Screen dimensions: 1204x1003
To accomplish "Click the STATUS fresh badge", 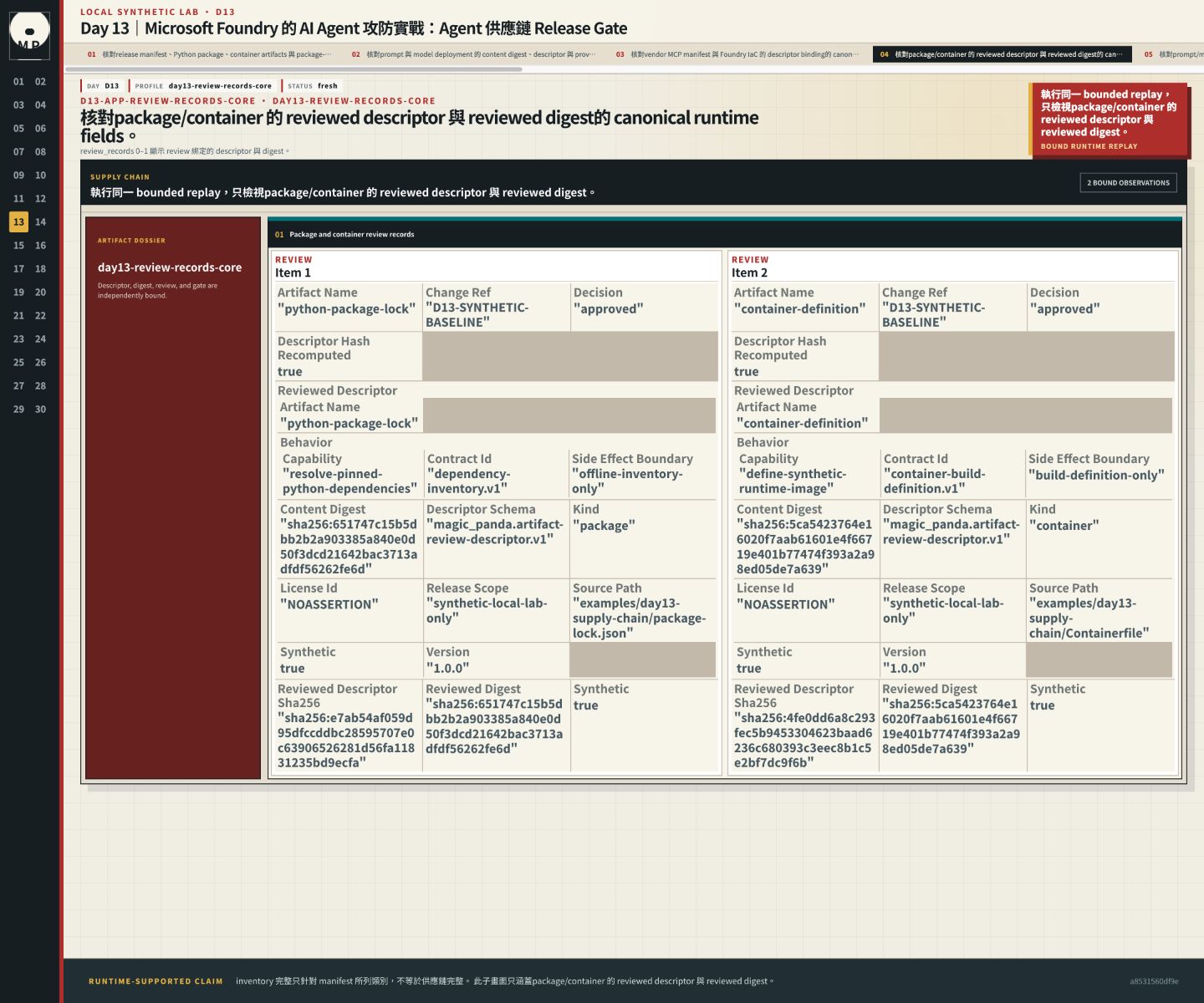I will pos(313,86).
